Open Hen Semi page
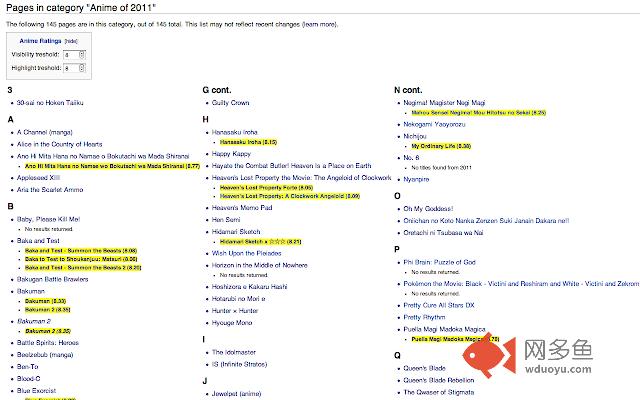 point(226,220)
